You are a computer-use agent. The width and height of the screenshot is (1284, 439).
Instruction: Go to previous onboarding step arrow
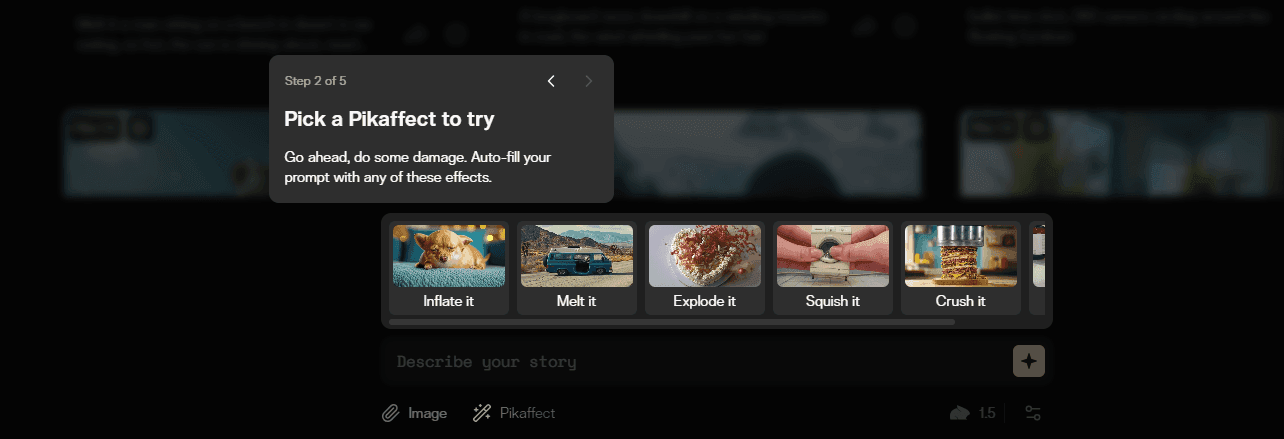pos(551,81)
